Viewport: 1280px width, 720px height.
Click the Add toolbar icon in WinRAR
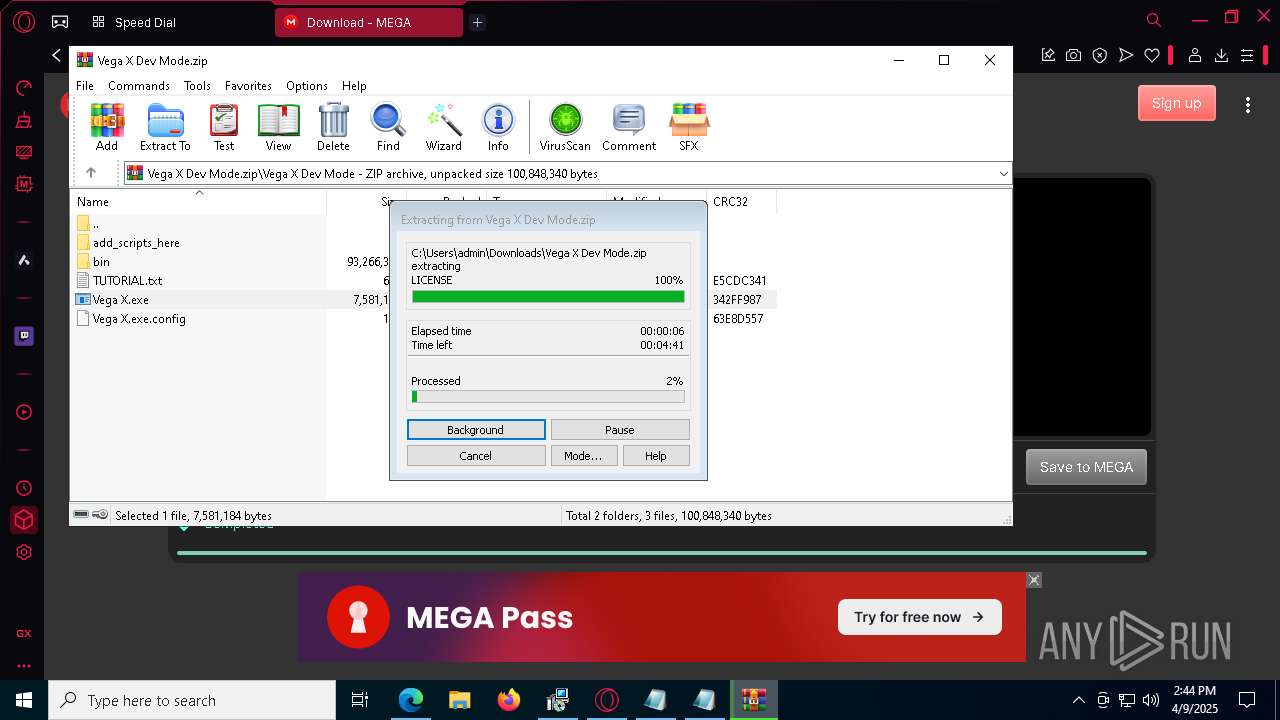pyautogui.click(x=107, y=127)
